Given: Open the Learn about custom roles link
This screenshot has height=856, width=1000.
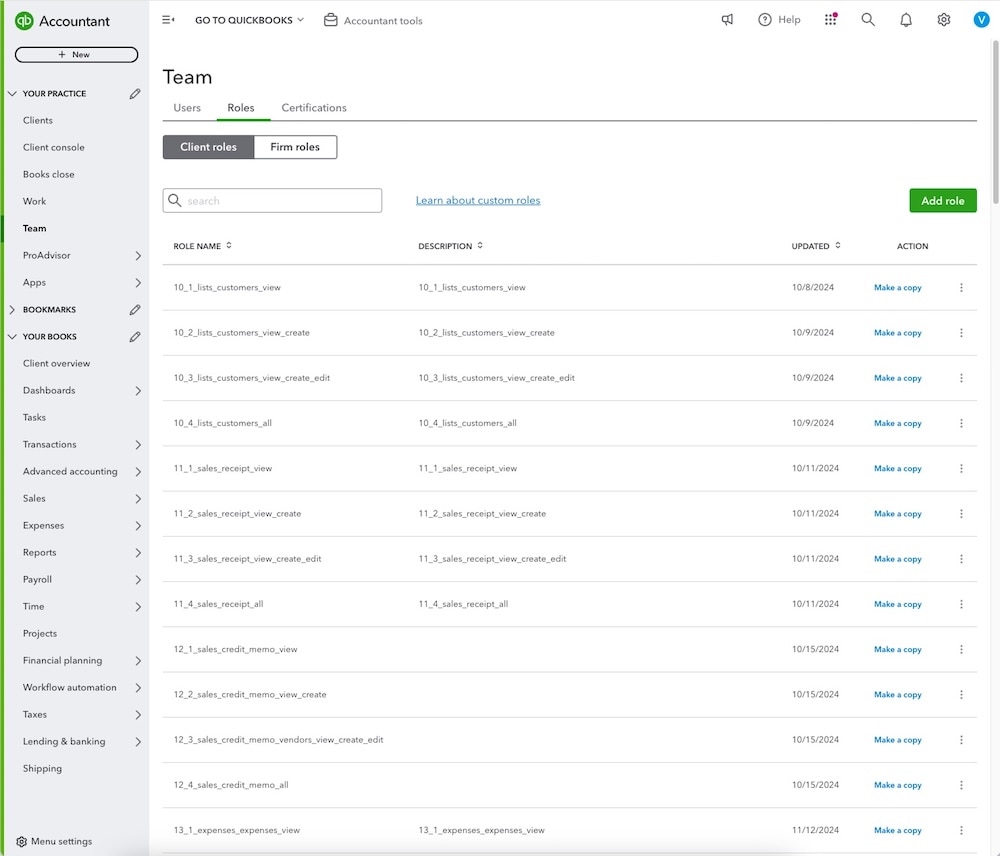Looking at the screenshot, I should 478,200.
